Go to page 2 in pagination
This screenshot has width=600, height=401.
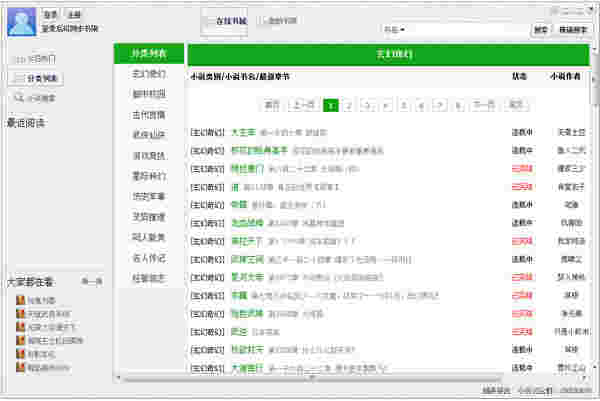pyautogui.click(x=349, y=105)
